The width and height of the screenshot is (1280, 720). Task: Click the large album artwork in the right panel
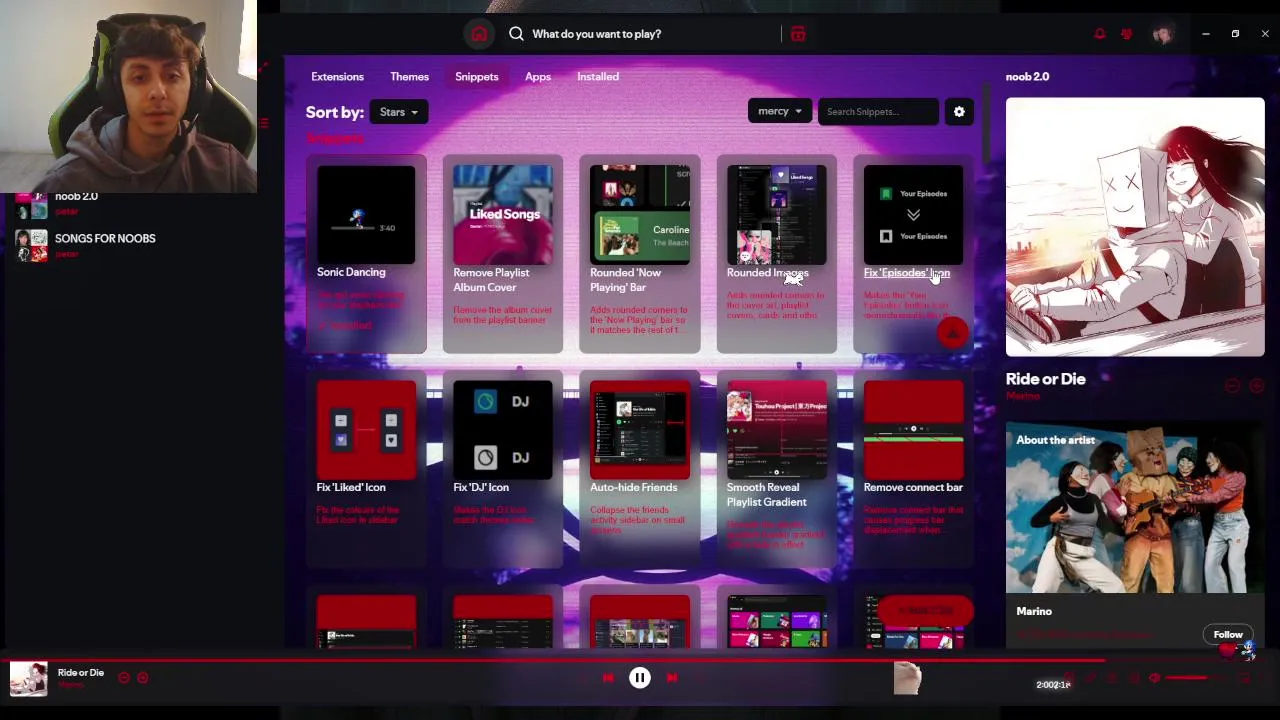point(1135,227)
